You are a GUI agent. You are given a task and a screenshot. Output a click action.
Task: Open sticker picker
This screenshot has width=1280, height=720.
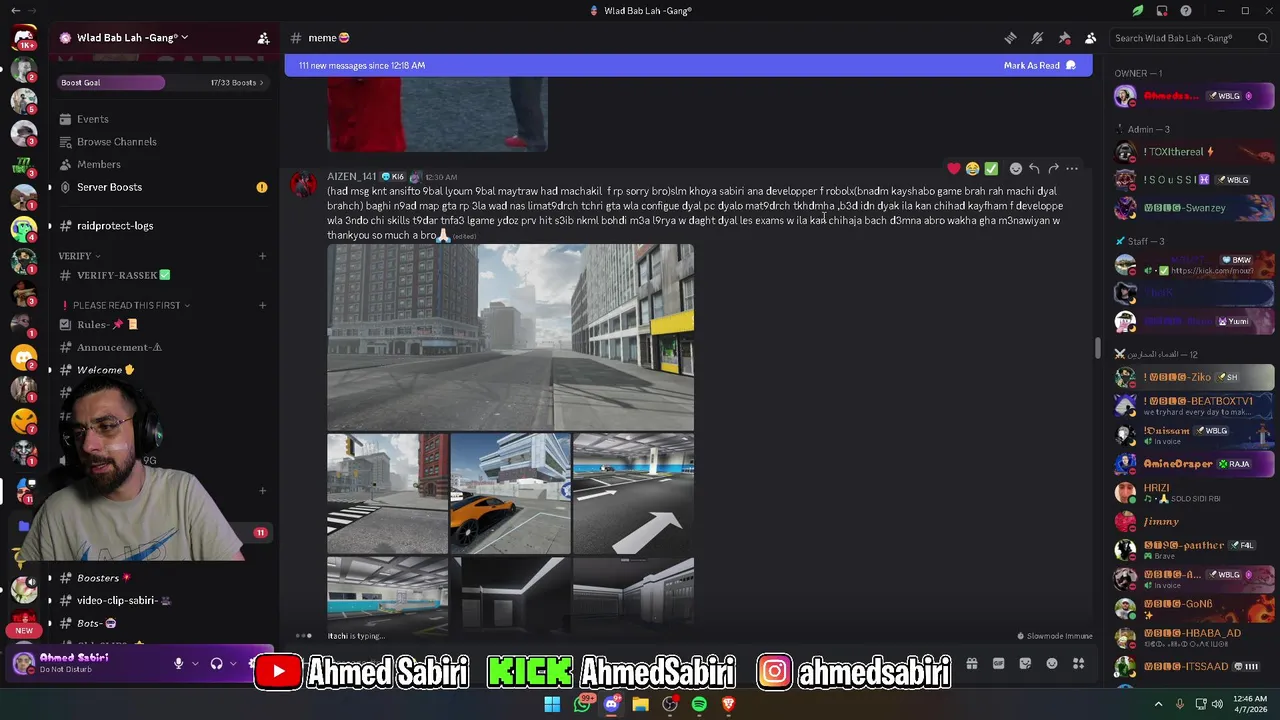click(x=1025, y=663)
